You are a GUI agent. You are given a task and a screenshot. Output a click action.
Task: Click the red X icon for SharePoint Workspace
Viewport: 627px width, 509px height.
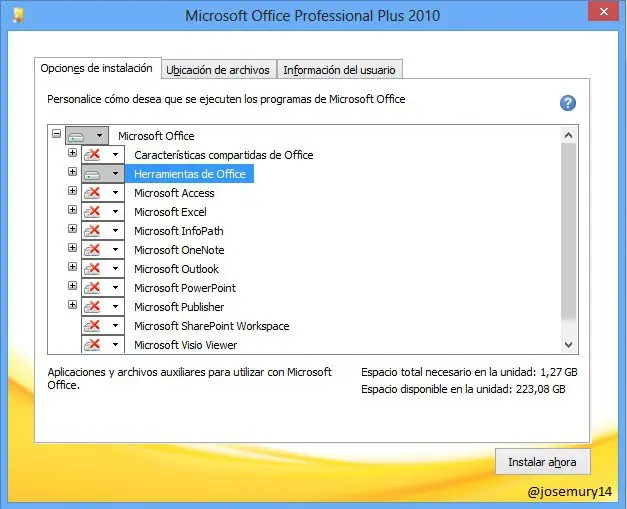92,325
